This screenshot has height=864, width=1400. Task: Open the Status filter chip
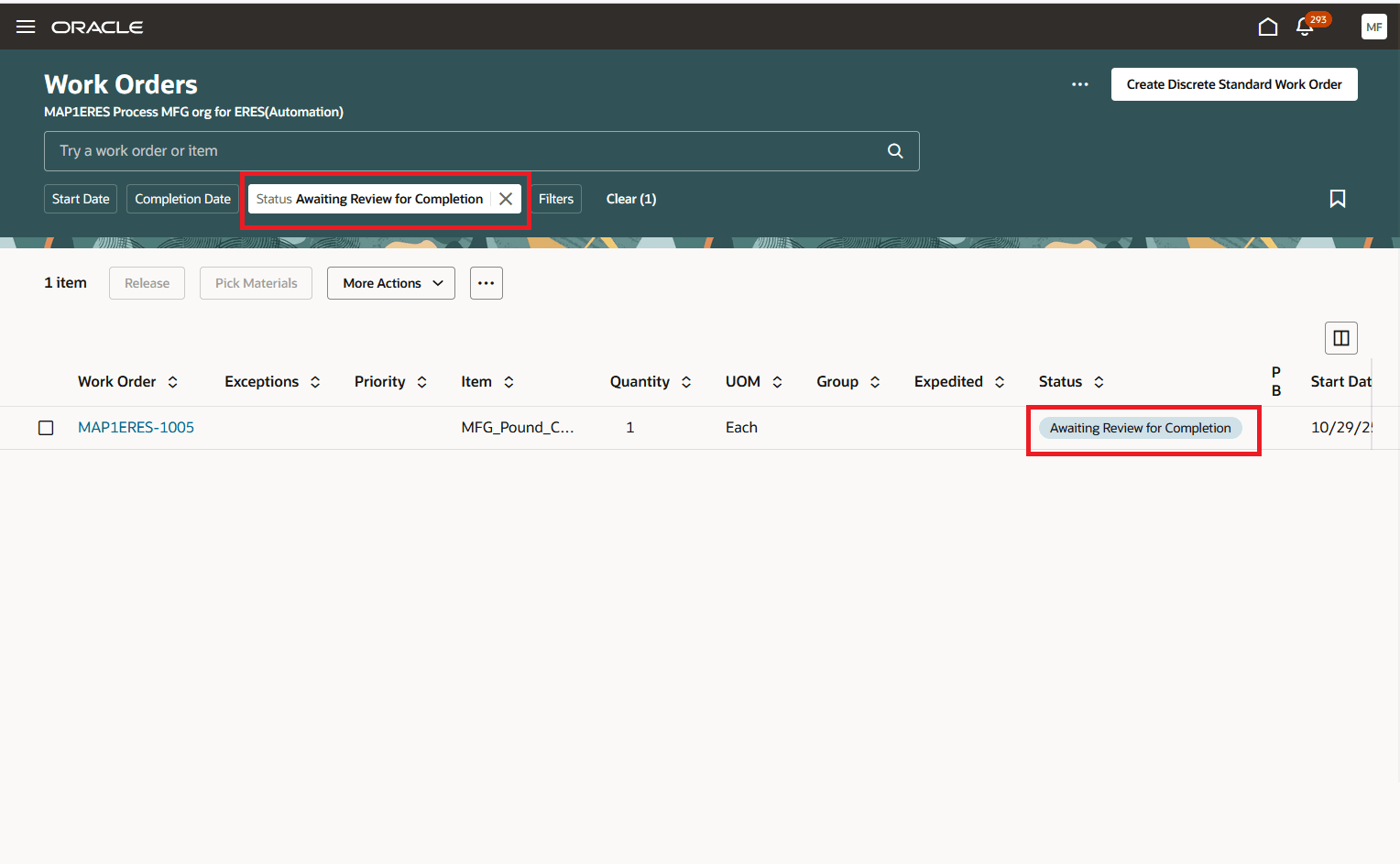pos(369,199)
